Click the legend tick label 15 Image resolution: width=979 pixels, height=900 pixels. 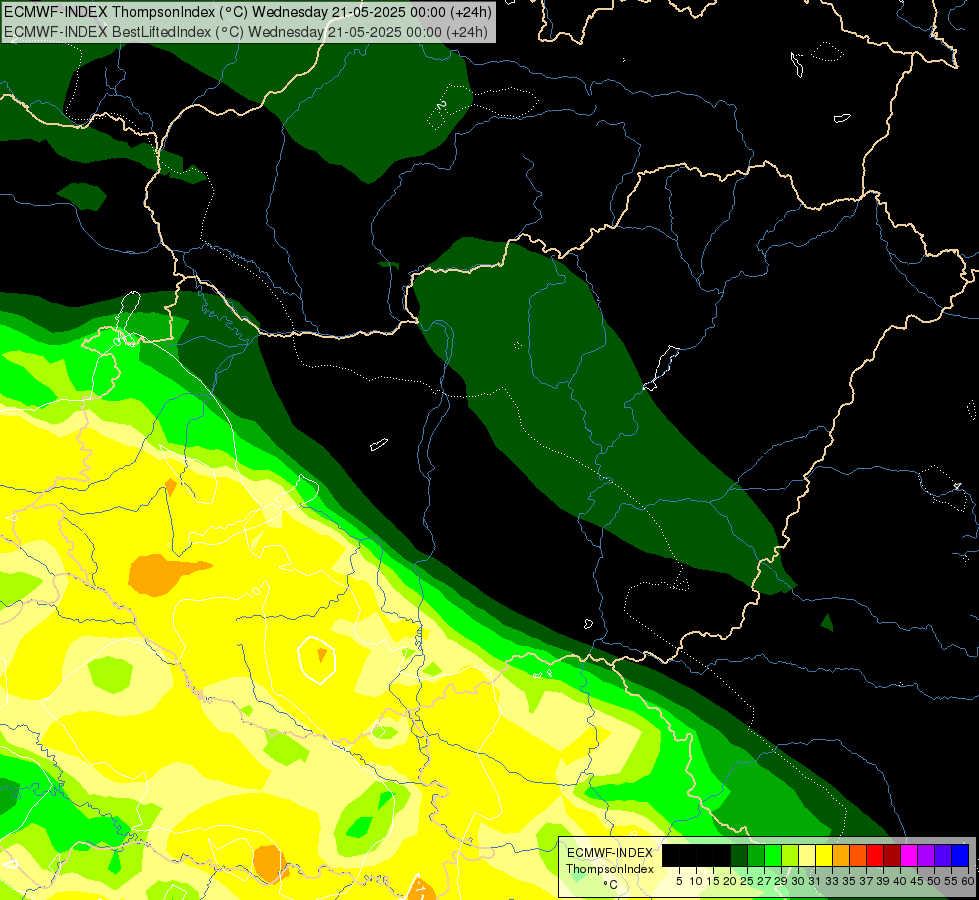coord(714,881)
